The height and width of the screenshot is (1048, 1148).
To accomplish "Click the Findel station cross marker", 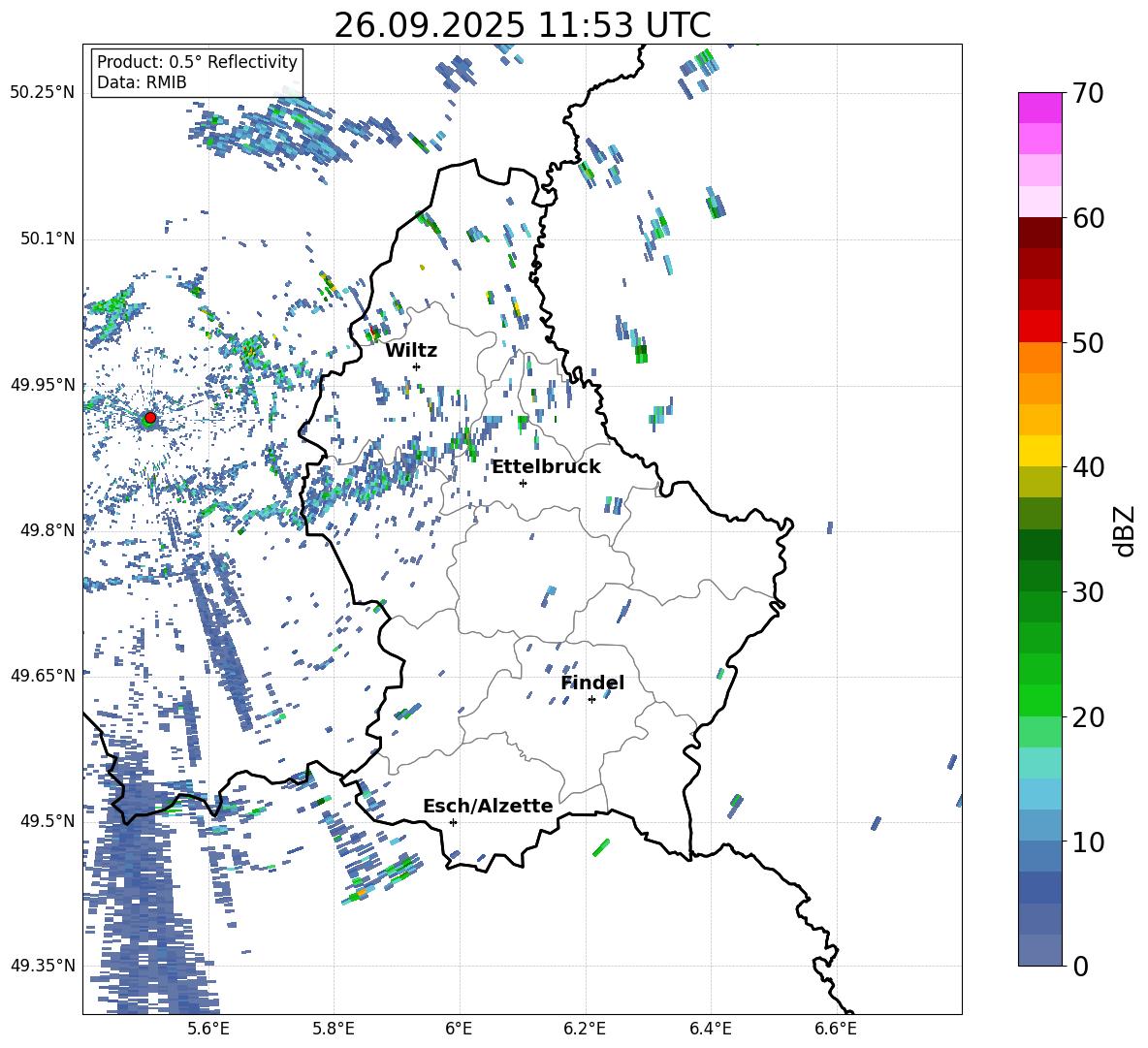I will click(591, 699).
